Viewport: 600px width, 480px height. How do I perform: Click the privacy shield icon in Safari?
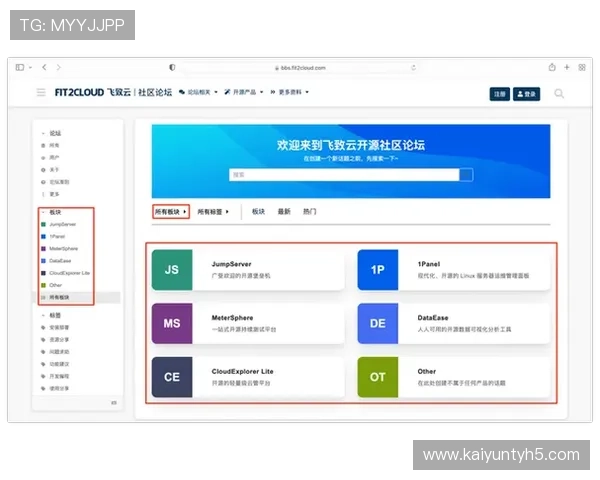tap(172, 67)
